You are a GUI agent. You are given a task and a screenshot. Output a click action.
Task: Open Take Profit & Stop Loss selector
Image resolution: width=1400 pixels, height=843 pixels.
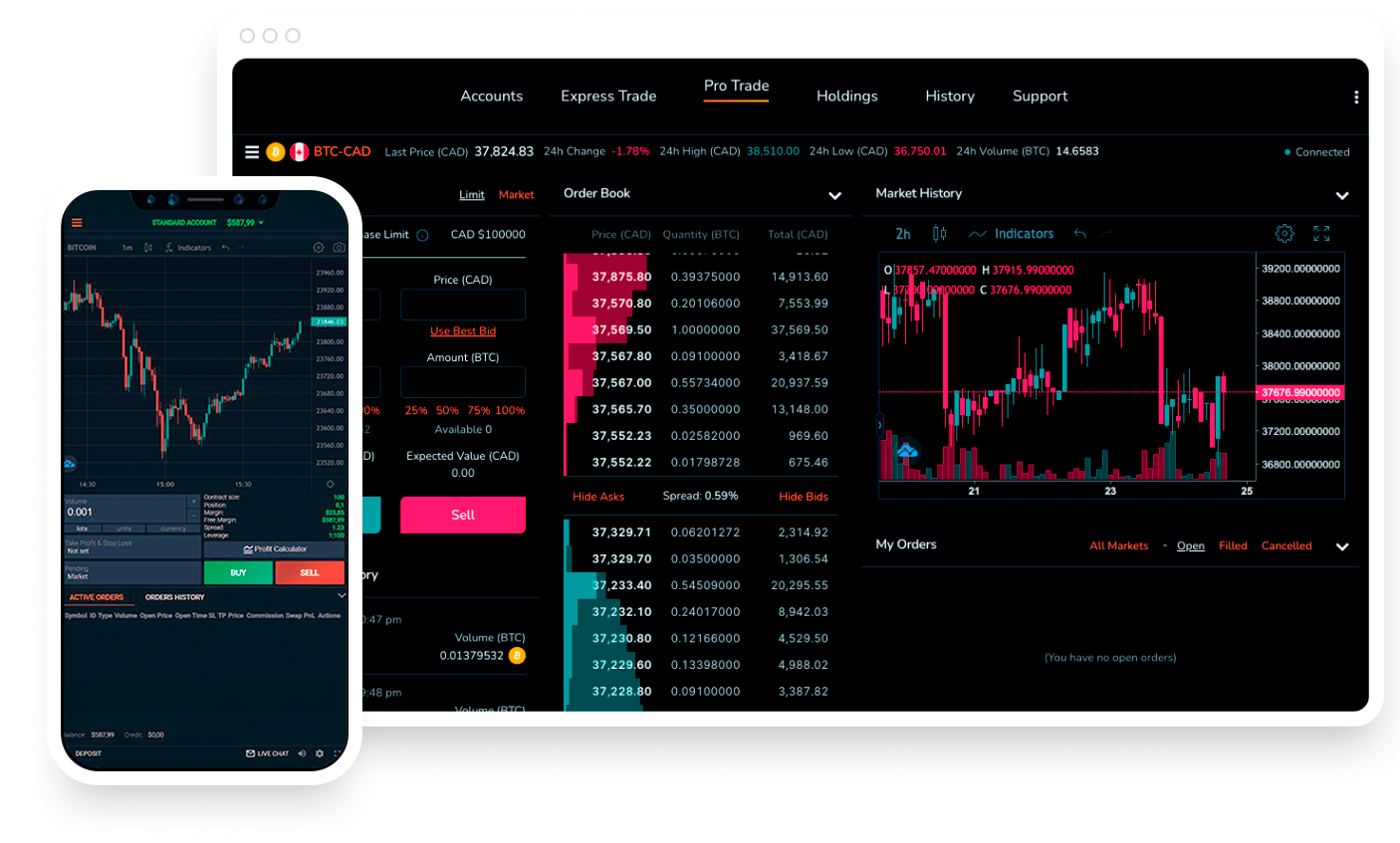(x=132, y=547)
